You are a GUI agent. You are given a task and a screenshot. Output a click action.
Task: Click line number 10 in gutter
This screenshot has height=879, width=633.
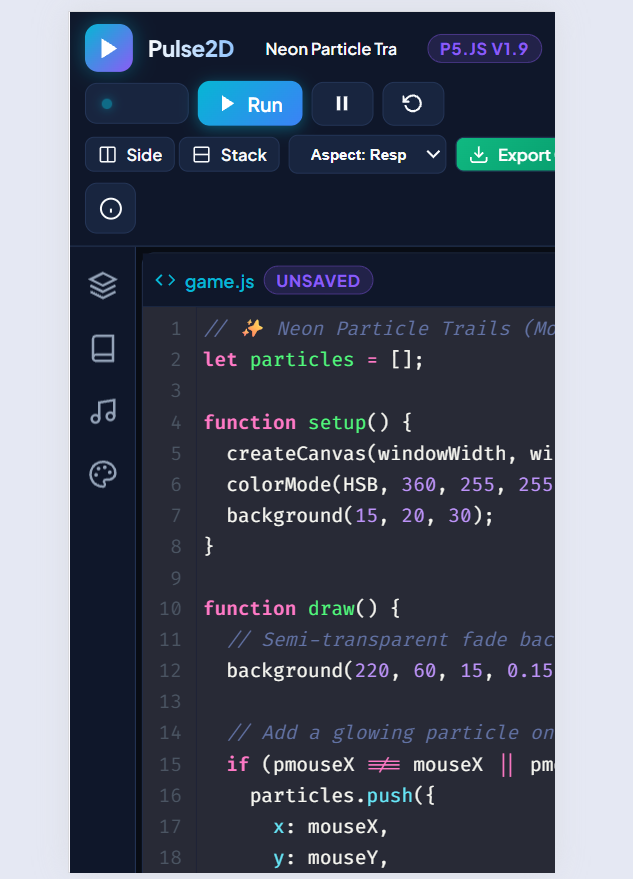pyautogui.click(x=170, y=609)
